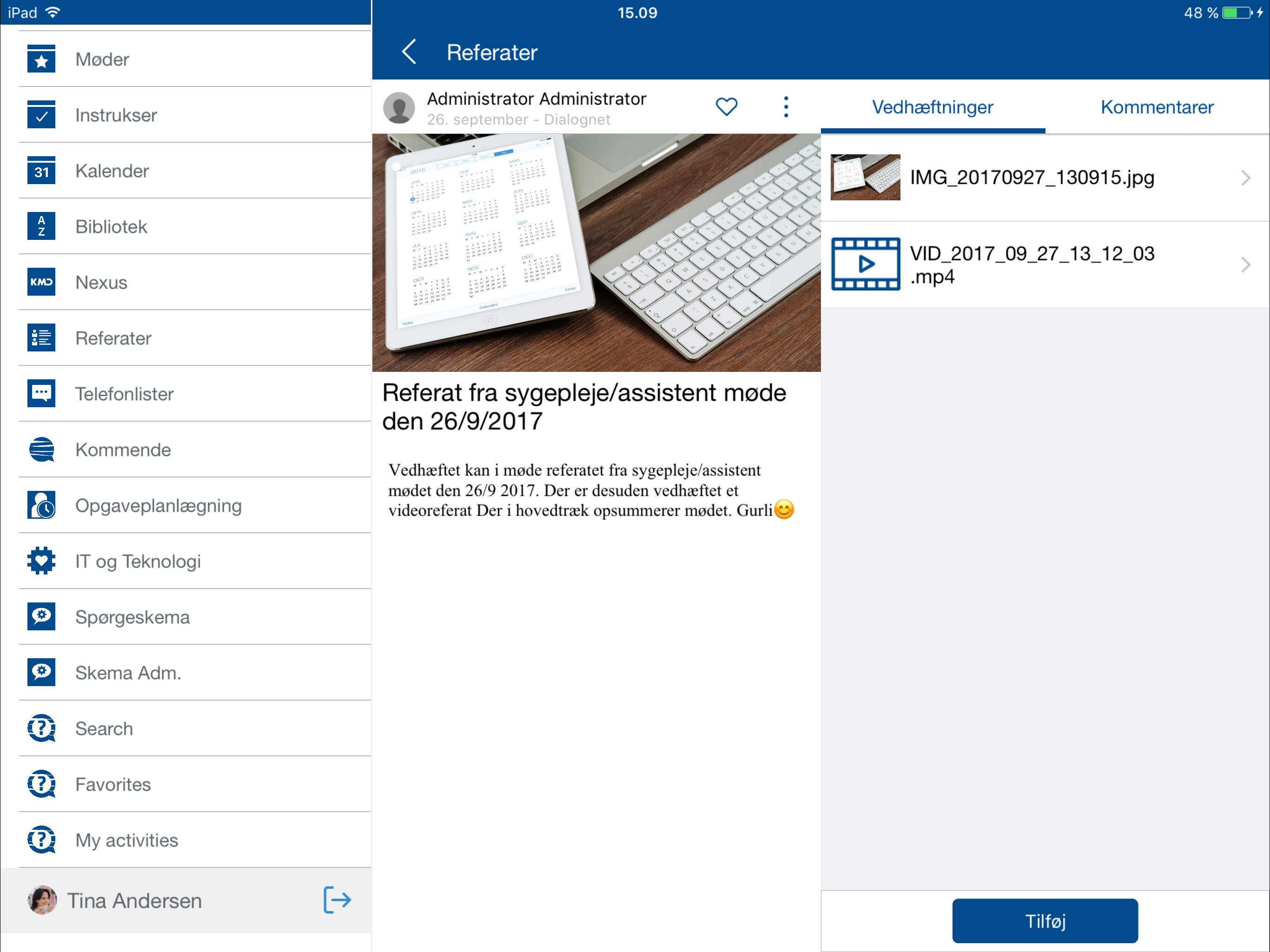Tap the logout icon beside Tina Andersen
The image size is (1270, 952).
click(337, 900)
